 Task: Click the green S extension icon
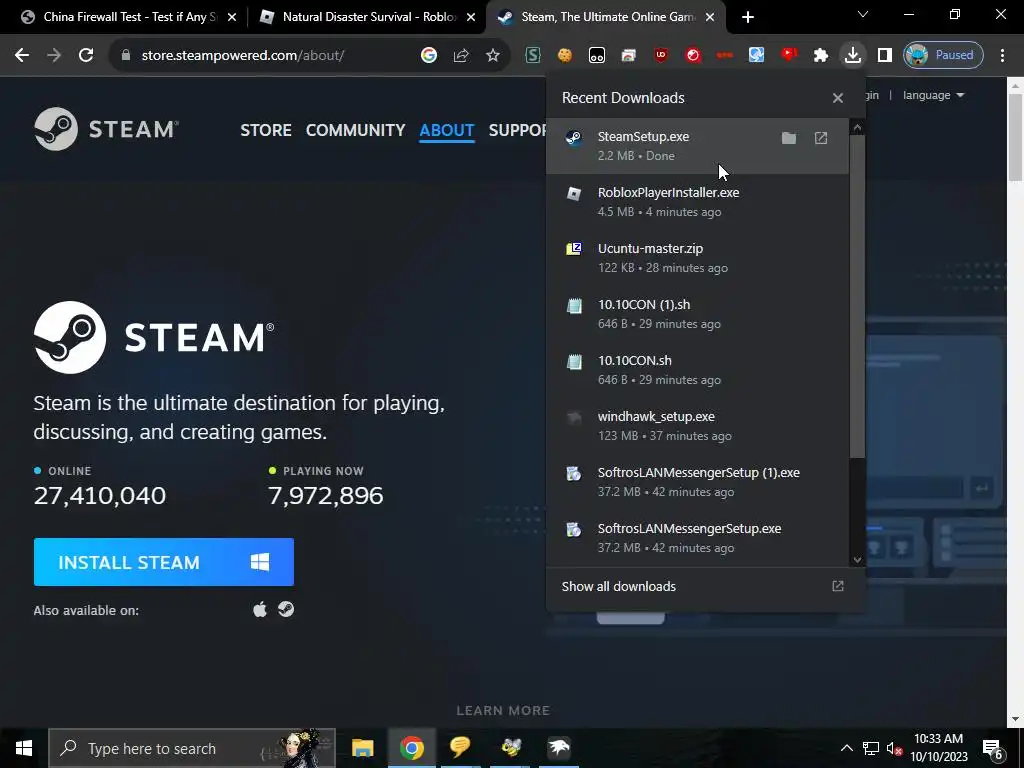(533, 55)
